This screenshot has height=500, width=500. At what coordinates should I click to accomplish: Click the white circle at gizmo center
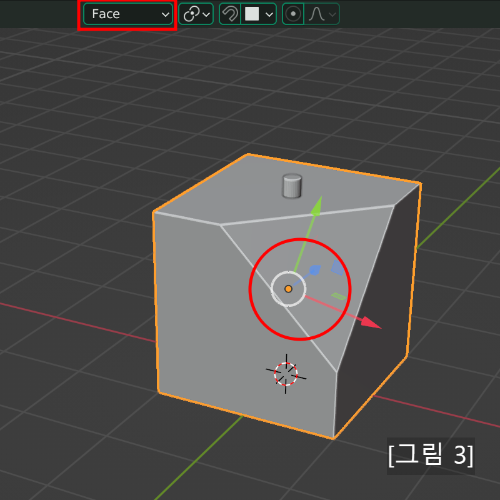pos(288,289)
